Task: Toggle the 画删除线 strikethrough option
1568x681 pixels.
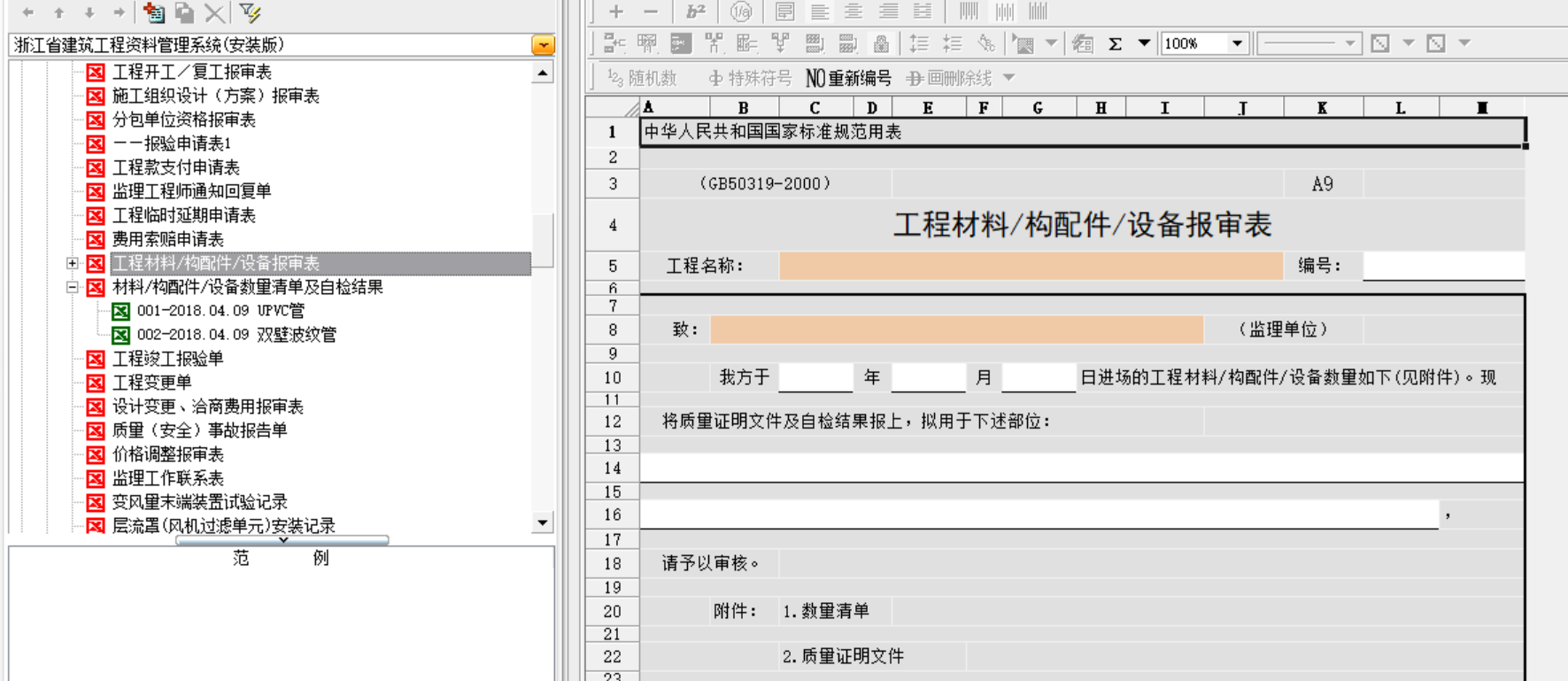Action: click(x=950, y=78)
